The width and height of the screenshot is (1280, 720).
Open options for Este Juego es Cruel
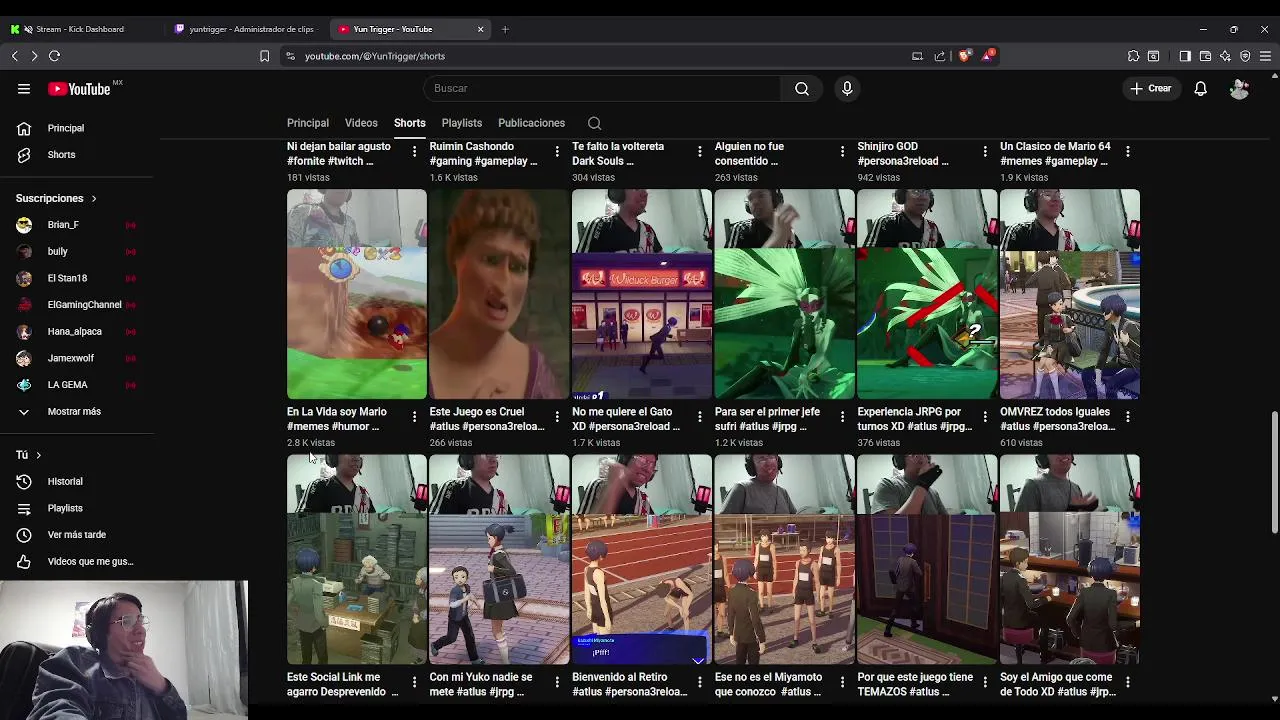click(557, 416)
